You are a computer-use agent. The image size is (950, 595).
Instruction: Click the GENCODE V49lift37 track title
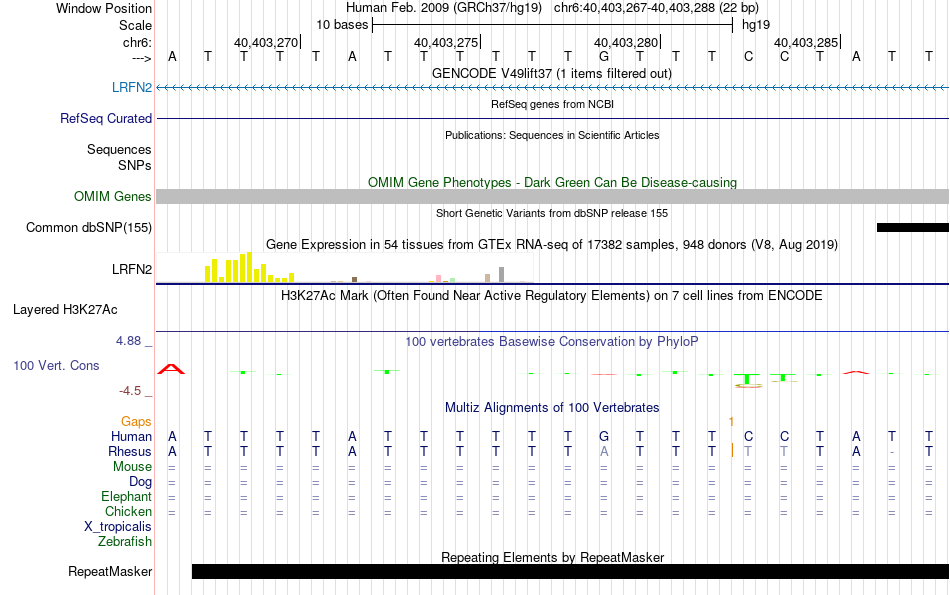(552, 73)
